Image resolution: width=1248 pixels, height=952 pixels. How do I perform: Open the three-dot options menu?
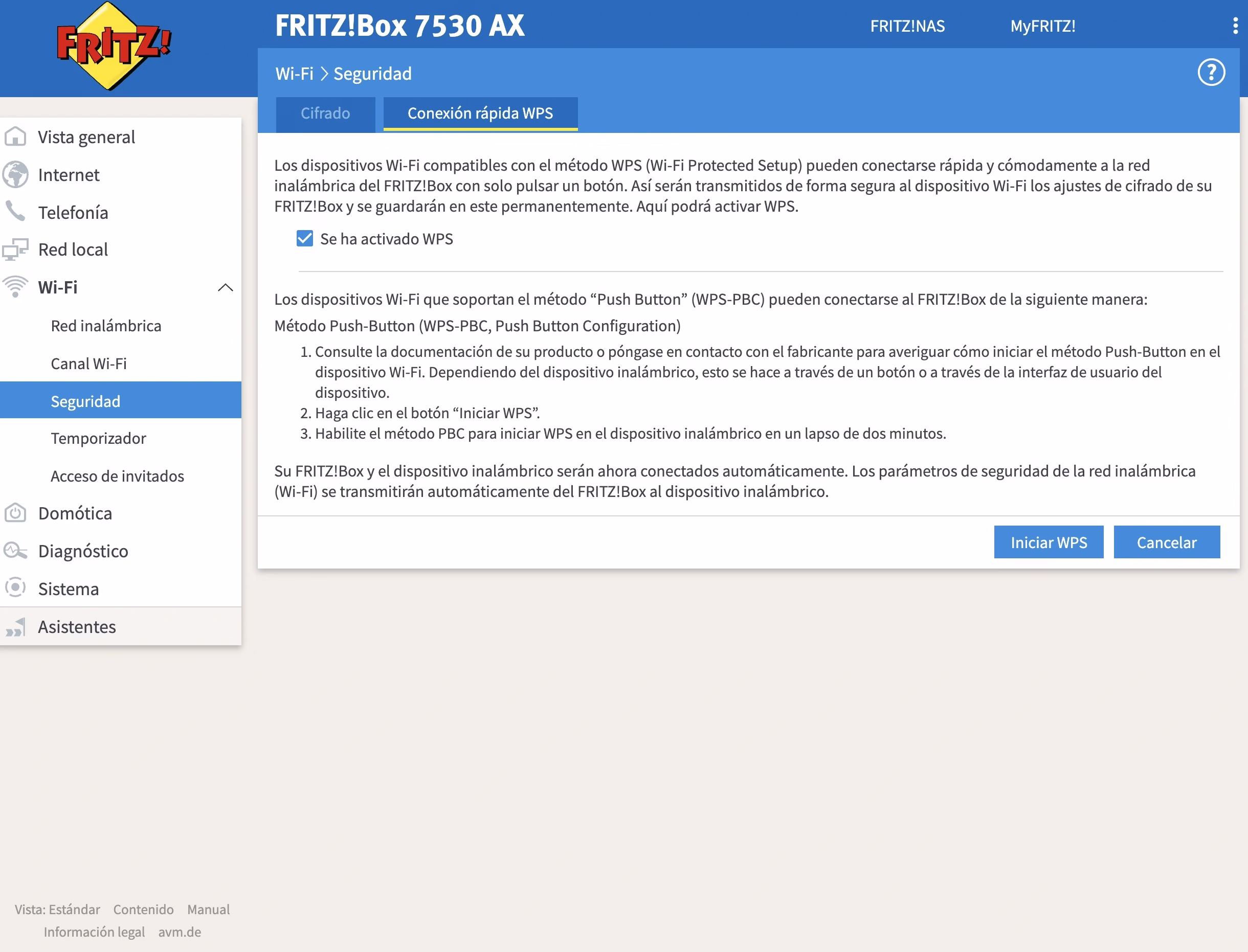[1235, 26]
